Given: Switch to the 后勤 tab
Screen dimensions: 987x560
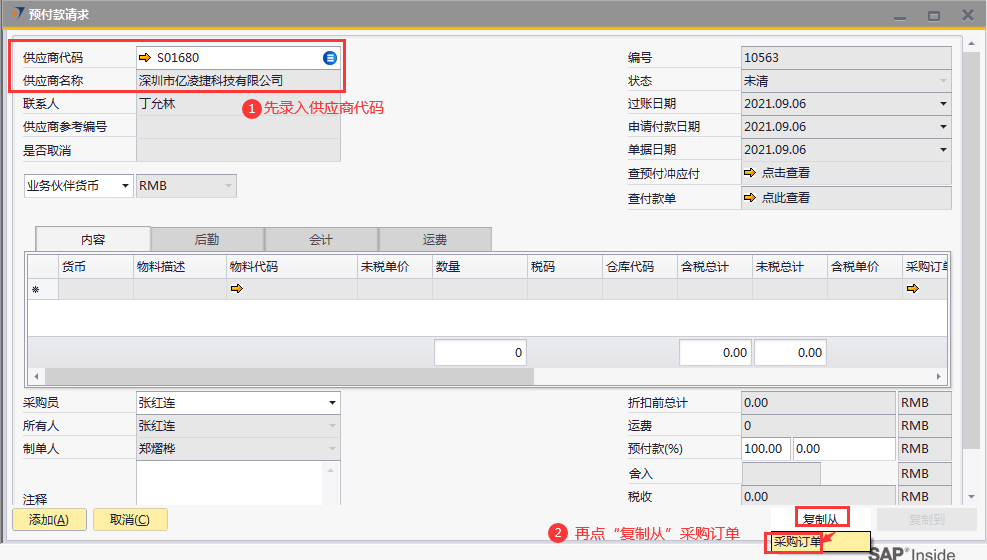Looking at the screenshot, I should pyautogui.click(x=207, y=240).
